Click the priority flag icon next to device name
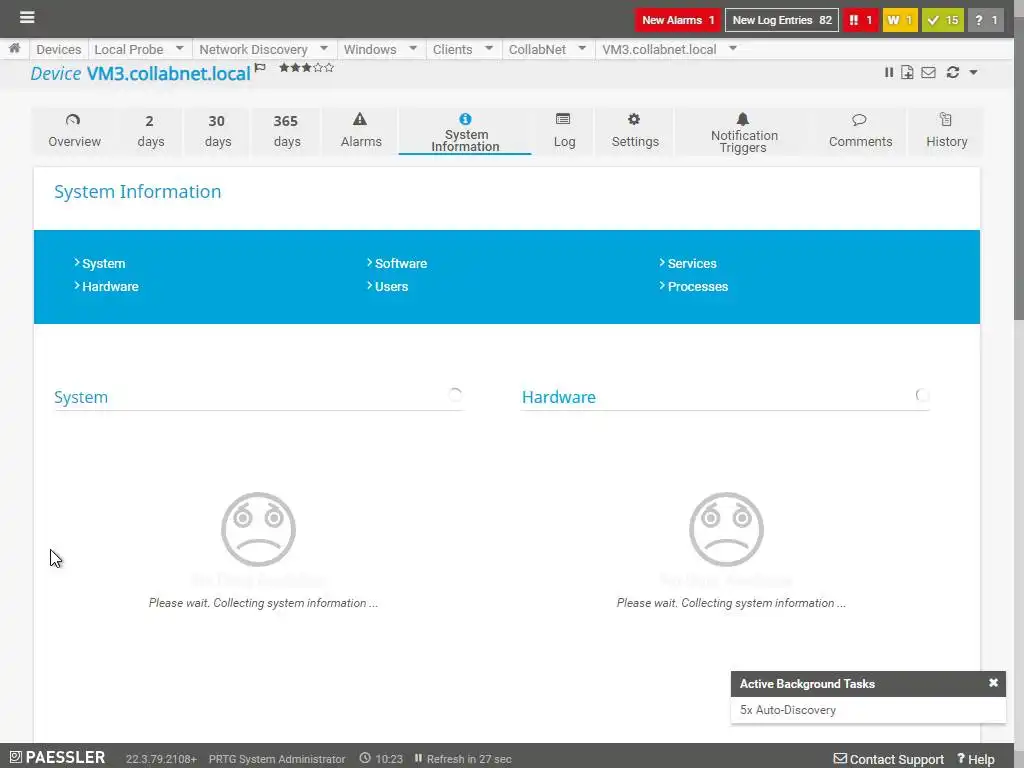This screenshot has height=768, width=1024. coord(260,67)
